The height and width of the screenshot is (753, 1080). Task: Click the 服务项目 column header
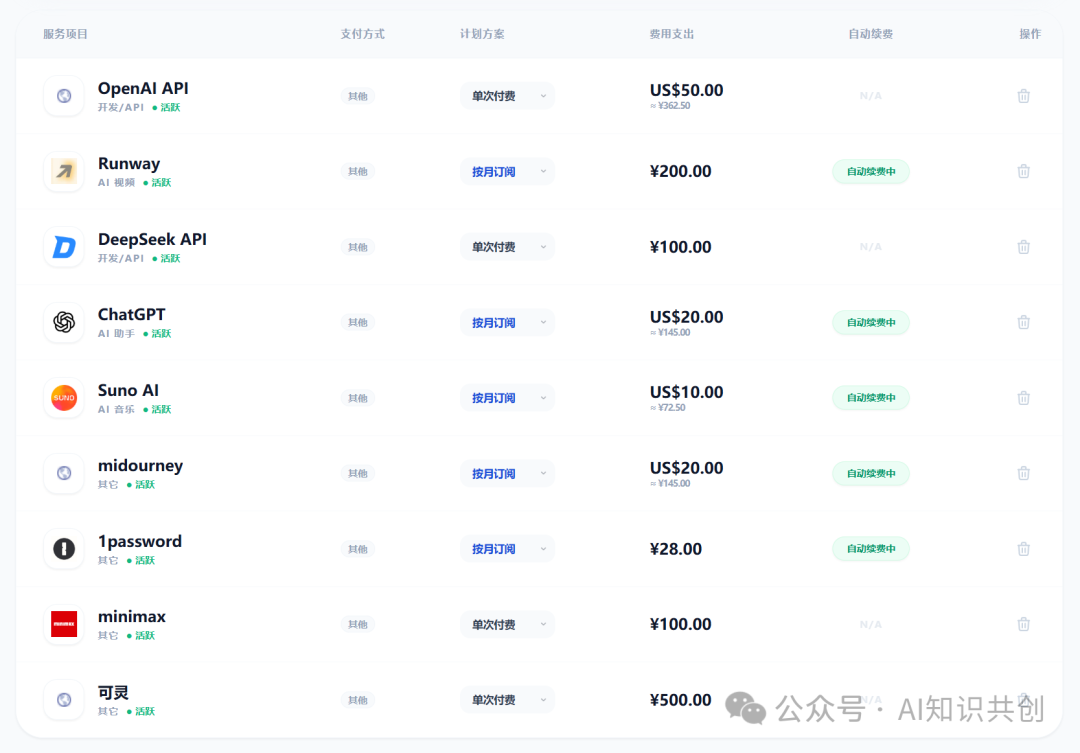coord(65,34)
